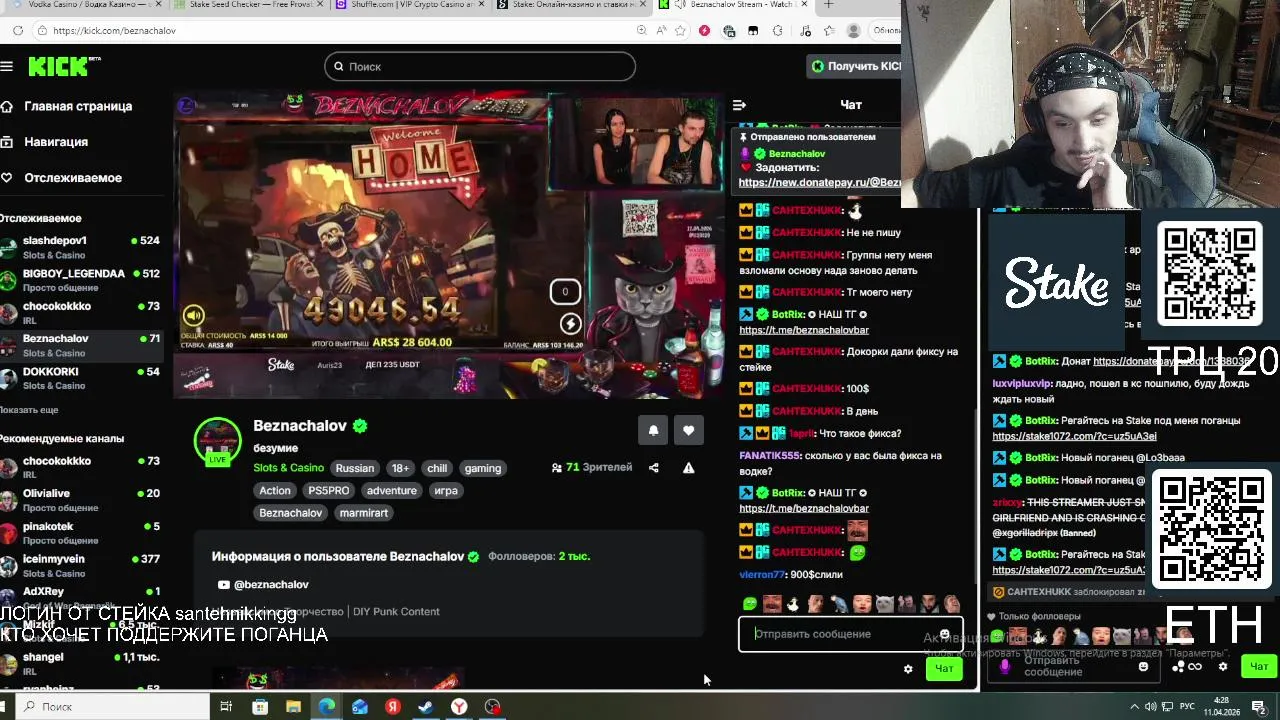The image size is (1280, 720).
Task: Focus the Kick Поиск search field
Action: (480, 66)
